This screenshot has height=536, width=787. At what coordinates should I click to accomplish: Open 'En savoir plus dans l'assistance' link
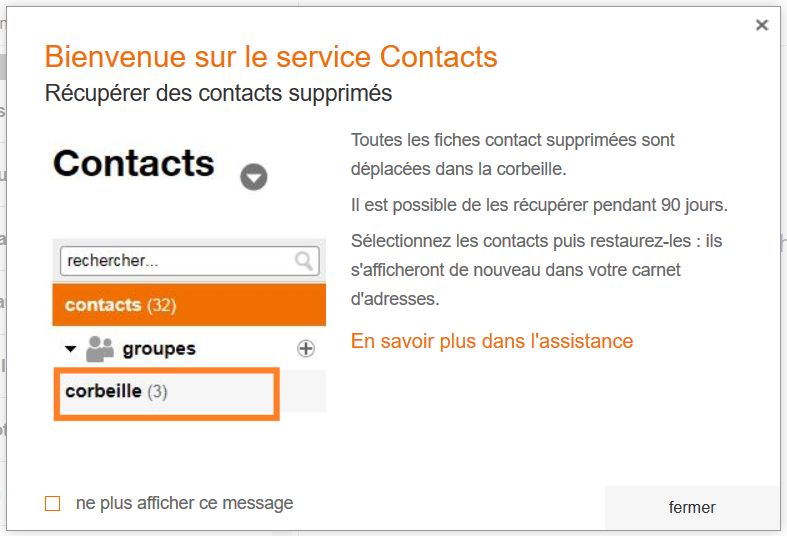[x=492, y=341]
